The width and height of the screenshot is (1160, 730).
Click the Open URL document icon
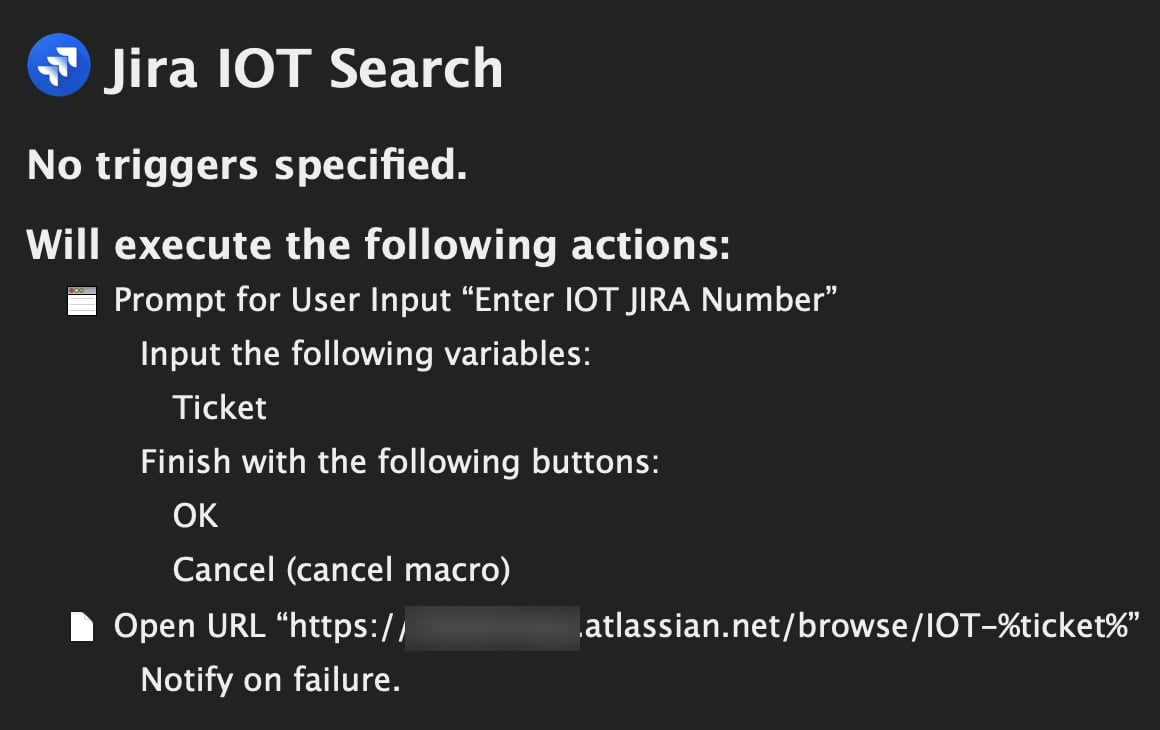[x=81, y=627]
